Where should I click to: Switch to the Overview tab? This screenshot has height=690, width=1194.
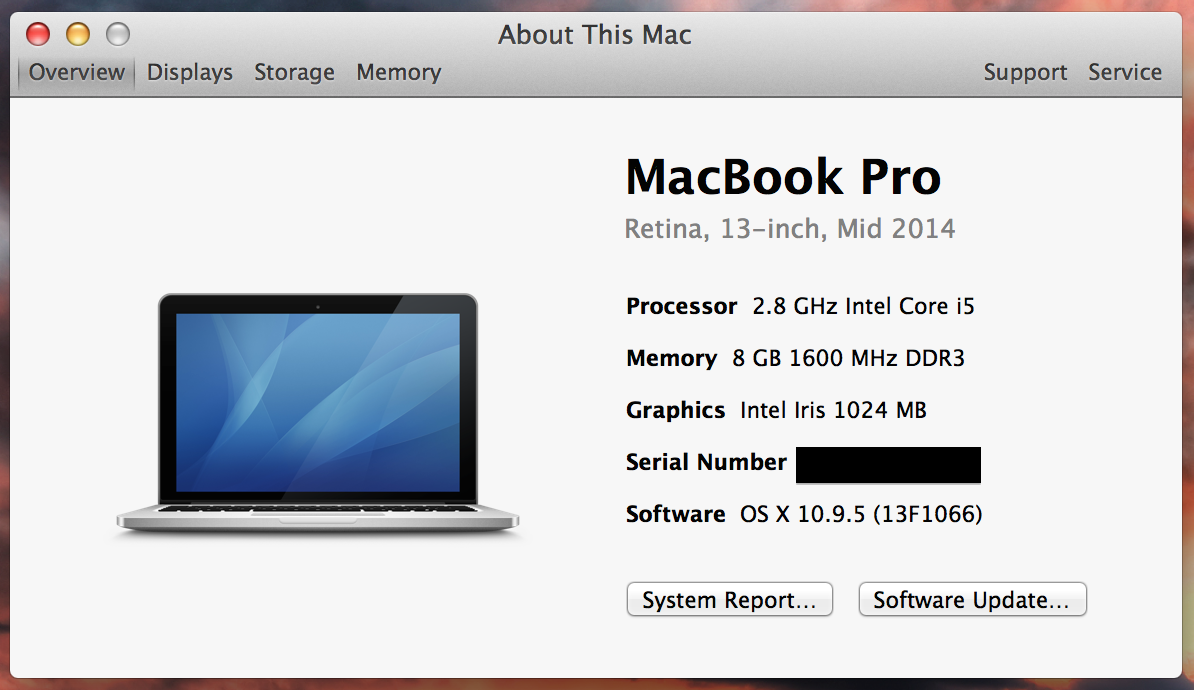[76, 72]
